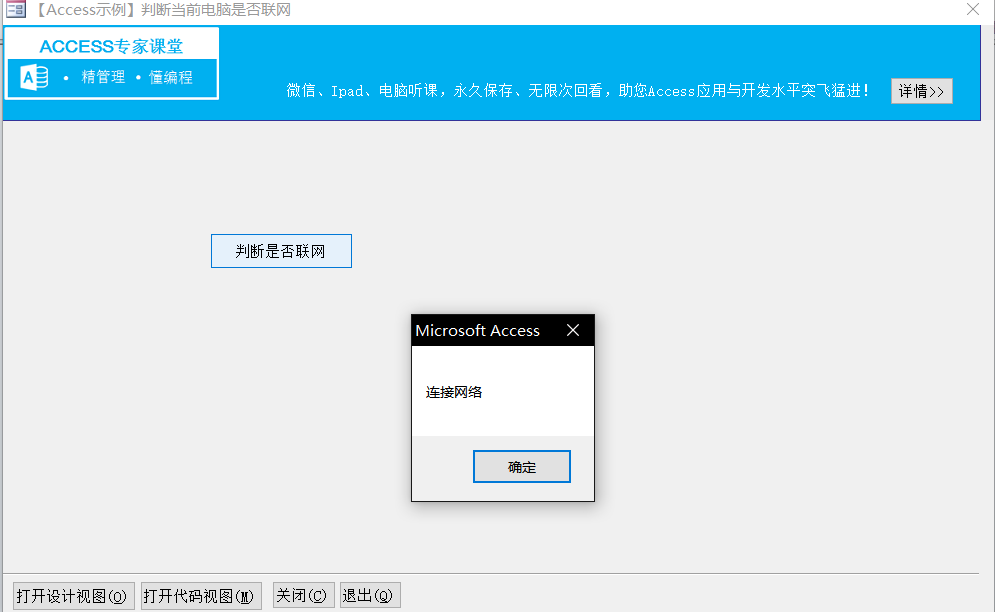Click the form icon in title bar
The height and width of the screenshot is (612, 995).
coord(15,9)
